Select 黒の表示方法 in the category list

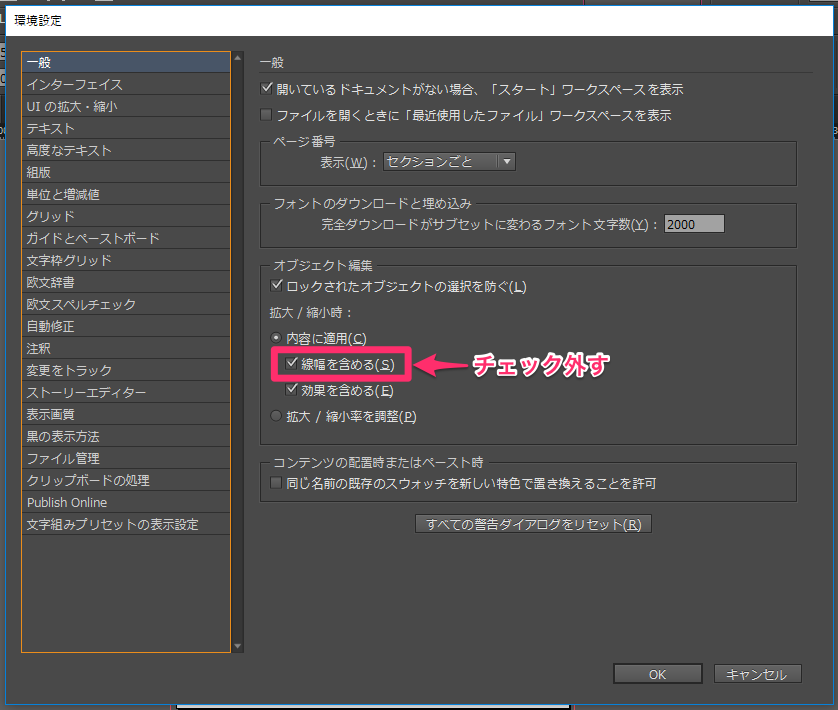(126, 436)
